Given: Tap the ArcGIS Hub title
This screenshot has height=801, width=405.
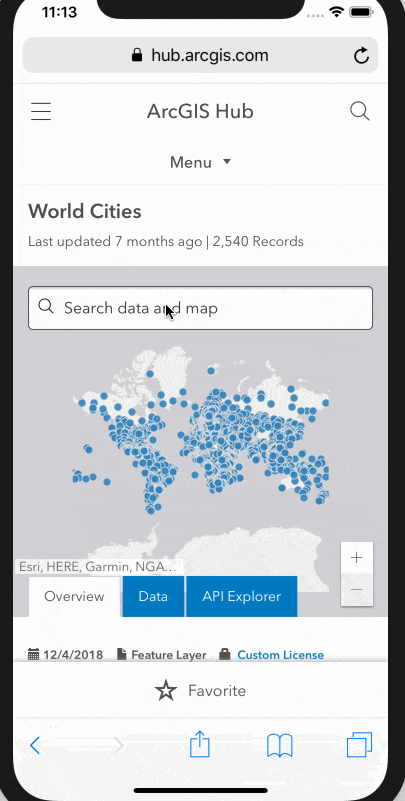Looking at the screenshot, I should coord(200,111).
